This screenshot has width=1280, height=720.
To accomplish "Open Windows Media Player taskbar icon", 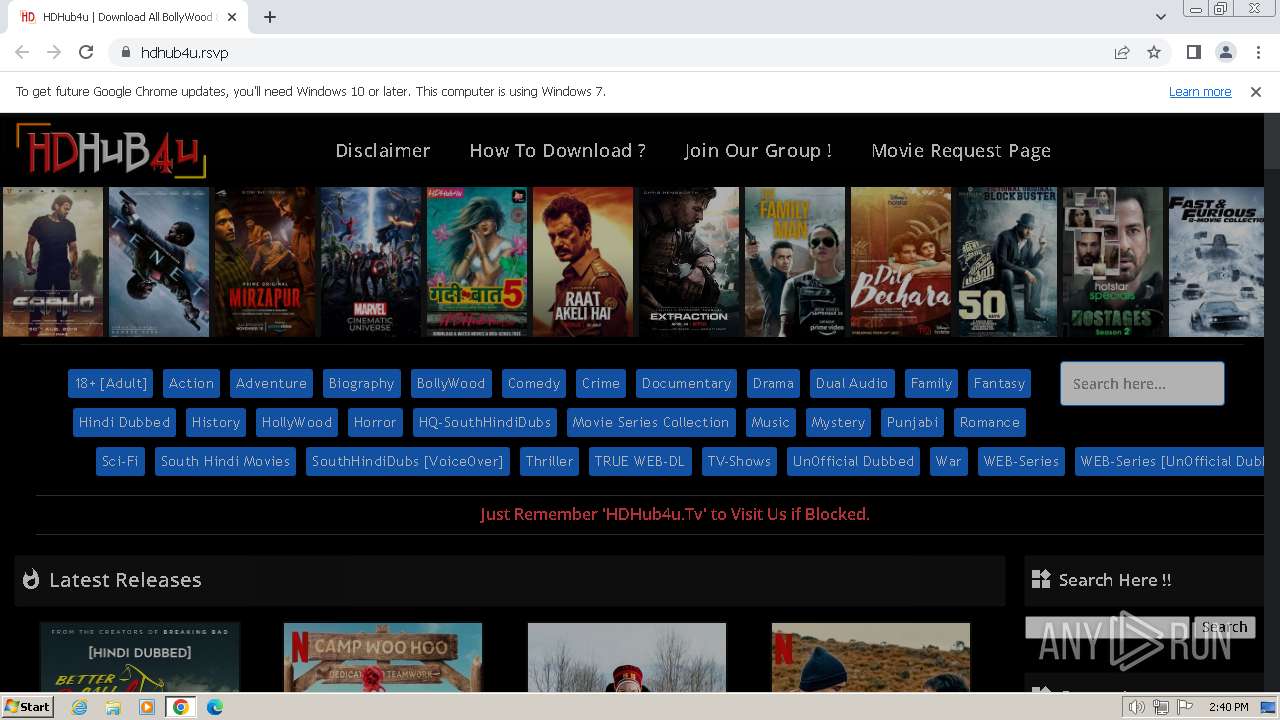I will coord(147,707).
